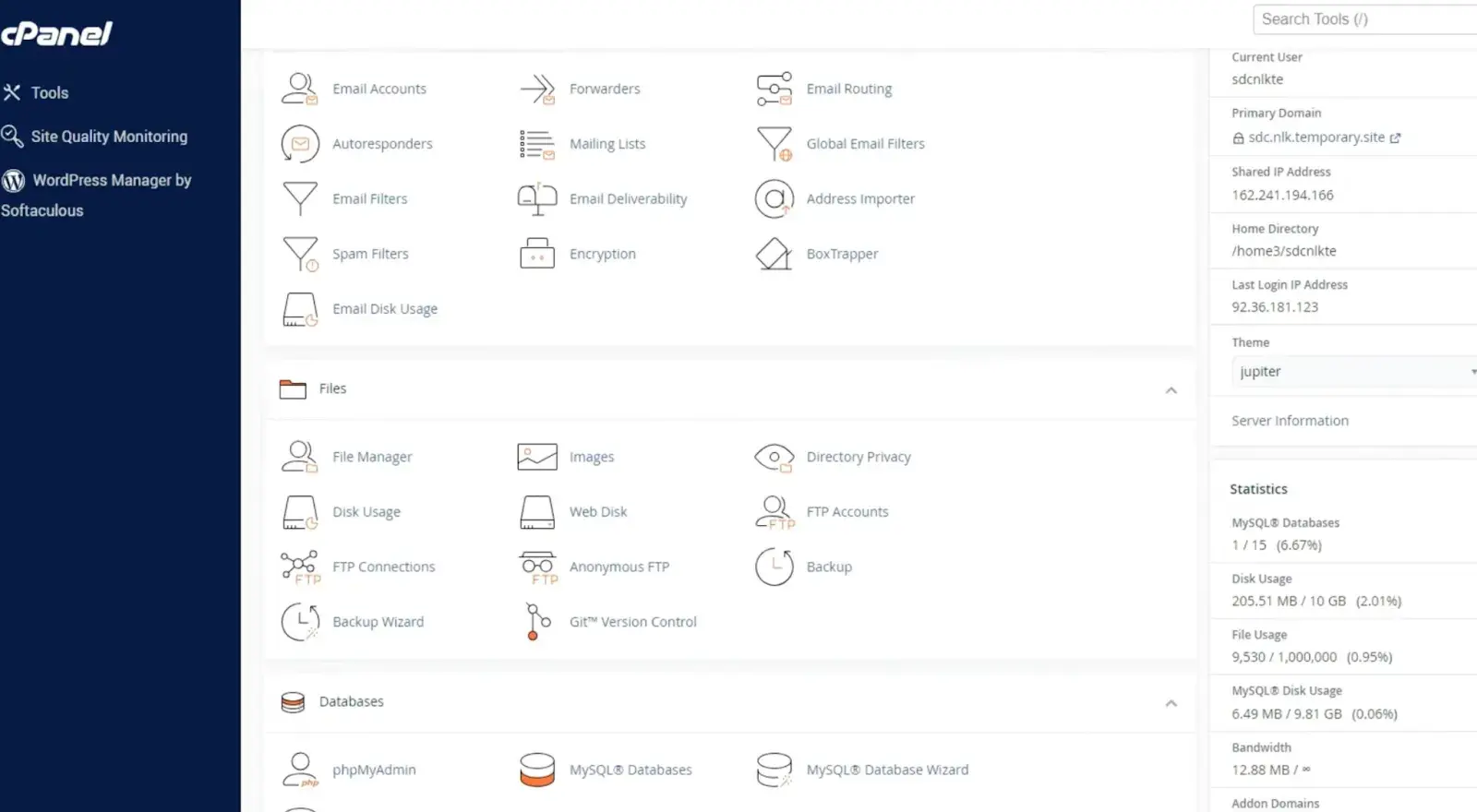Viewport: 1477px width, 812px height.
Task: Click the Backup clock icon
Action: (x=775, y=567)
